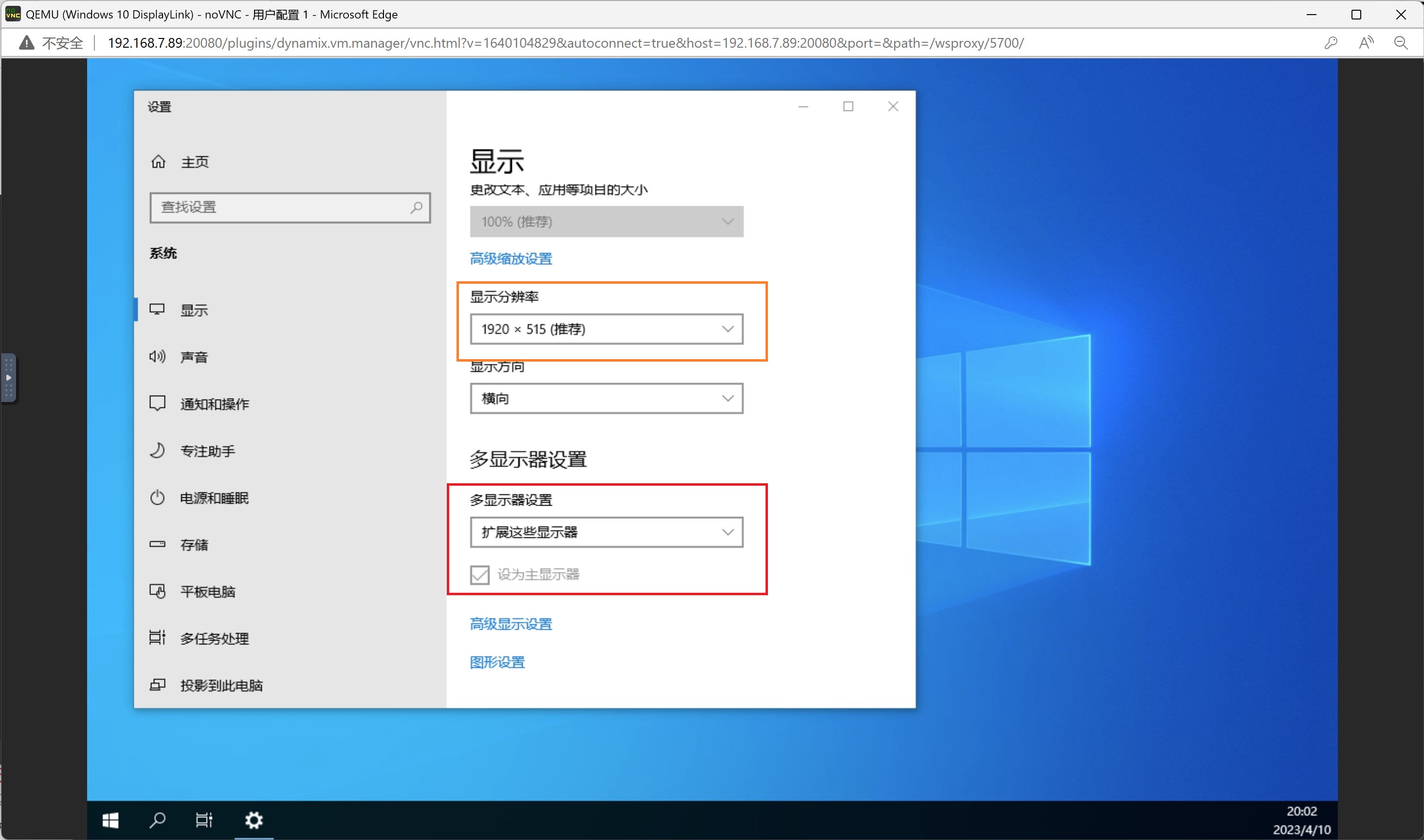Open the 横向 orientation dropdown
The width and height of the screenshot is (1424, 840).
click(x=606, y=399)
